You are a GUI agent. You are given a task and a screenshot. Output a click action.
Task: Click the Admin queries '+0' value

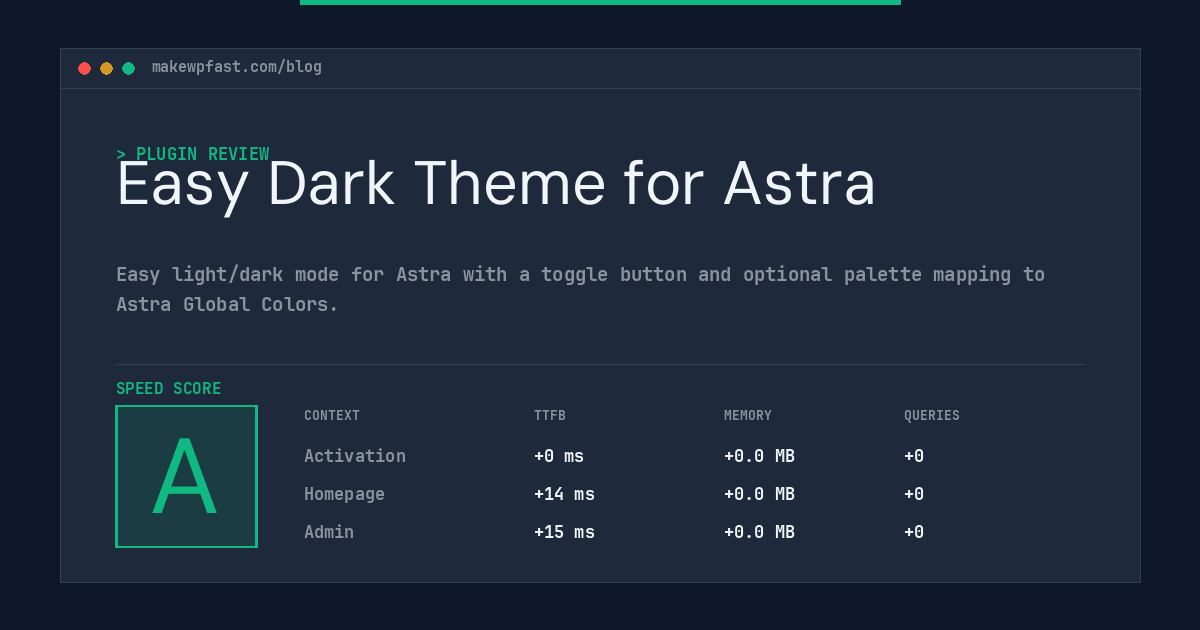coord(914,532)
